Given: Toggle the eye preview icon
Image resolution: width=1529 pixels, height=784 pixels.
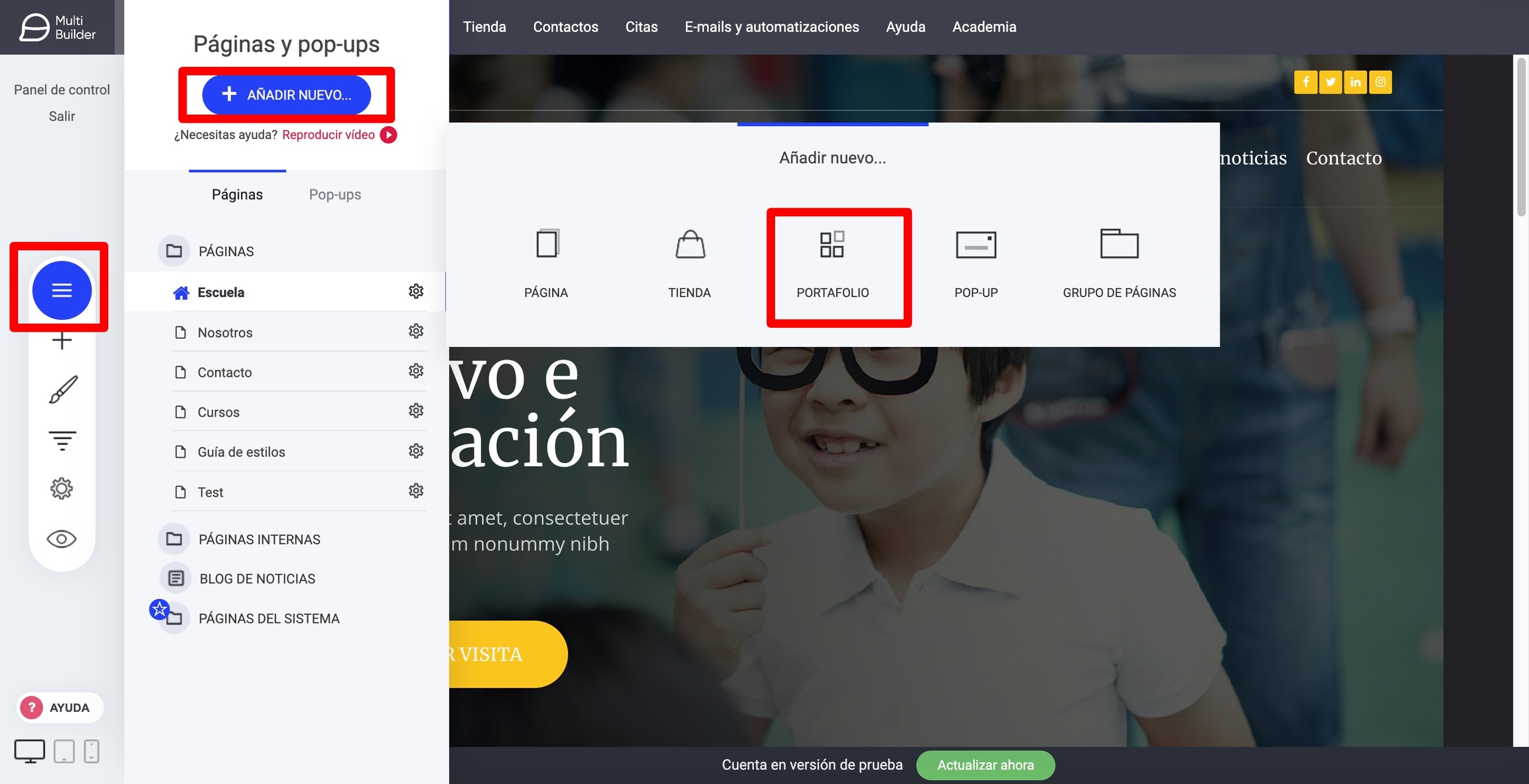Looking at the screenshot, I should (x=62, y=539).
